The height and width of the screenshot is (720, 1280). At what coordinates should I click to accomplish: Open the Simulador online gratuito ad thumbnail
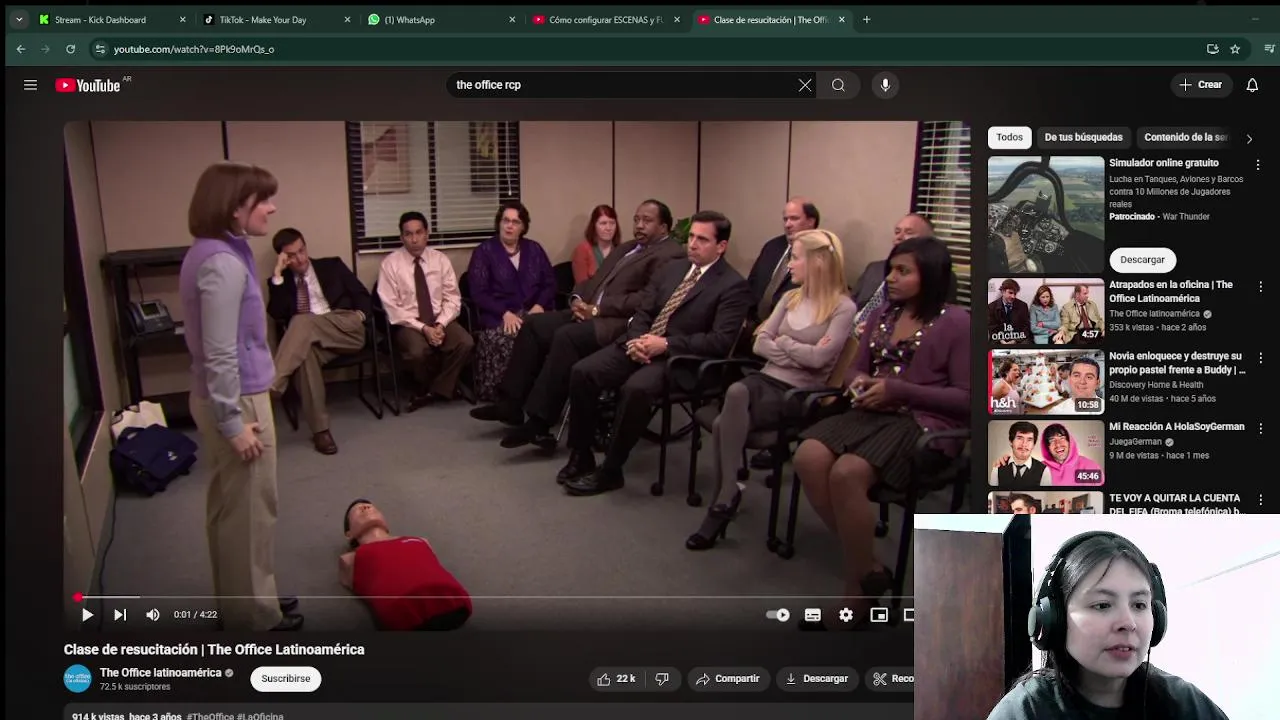tap(1046, 214)
